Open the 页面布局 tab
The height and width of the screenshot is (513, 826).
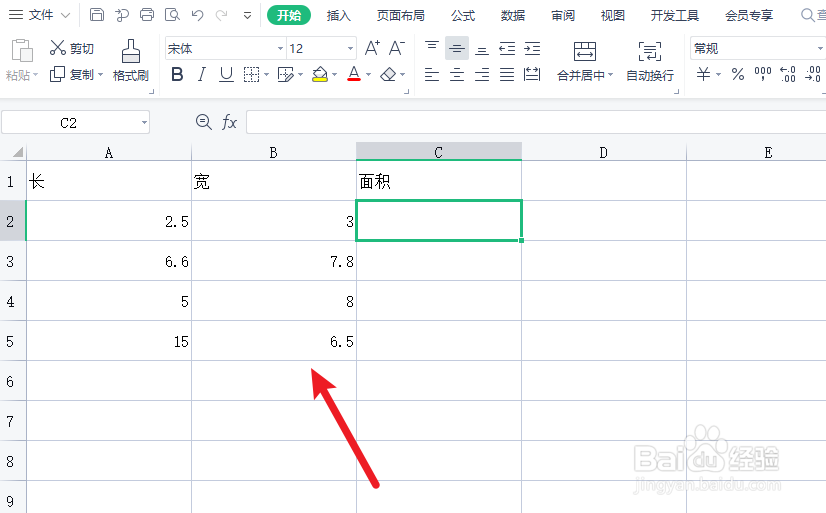pos(400,15)
